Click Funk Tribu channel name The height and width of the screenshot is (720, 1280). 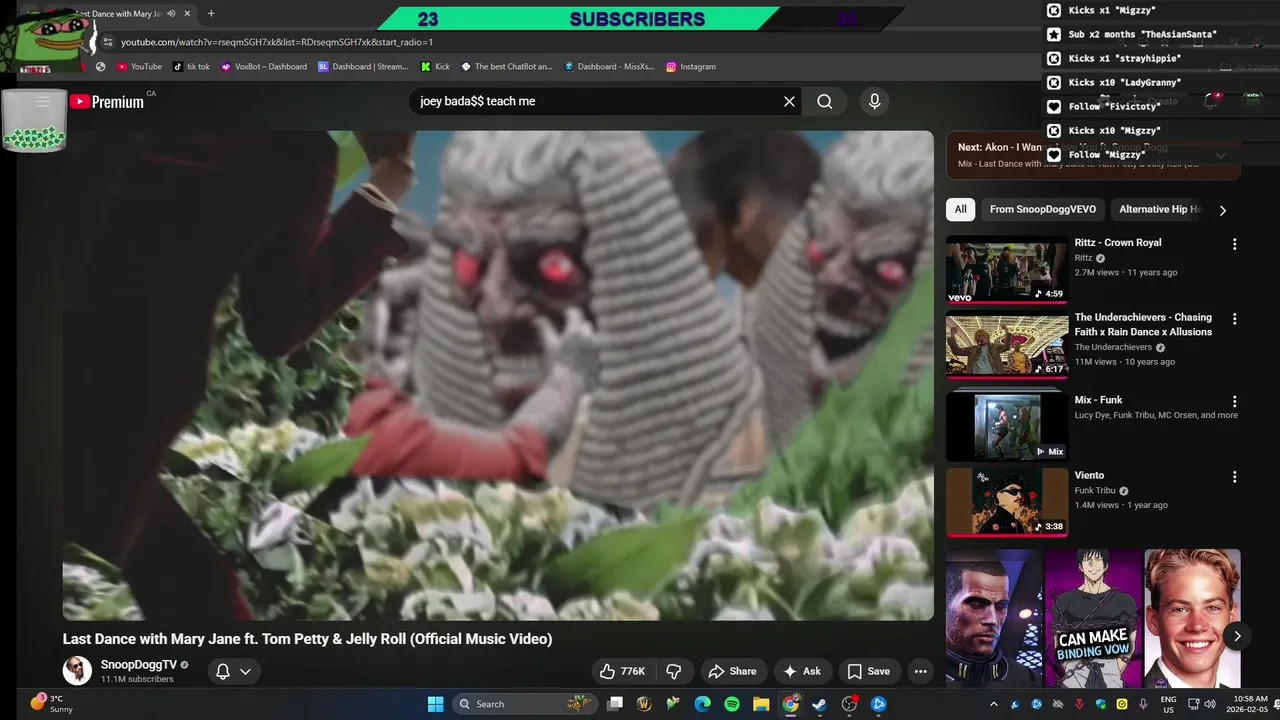(1095, 490)
